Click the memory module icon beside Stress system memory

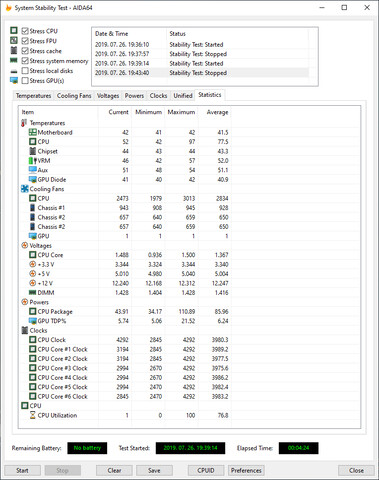14,61
